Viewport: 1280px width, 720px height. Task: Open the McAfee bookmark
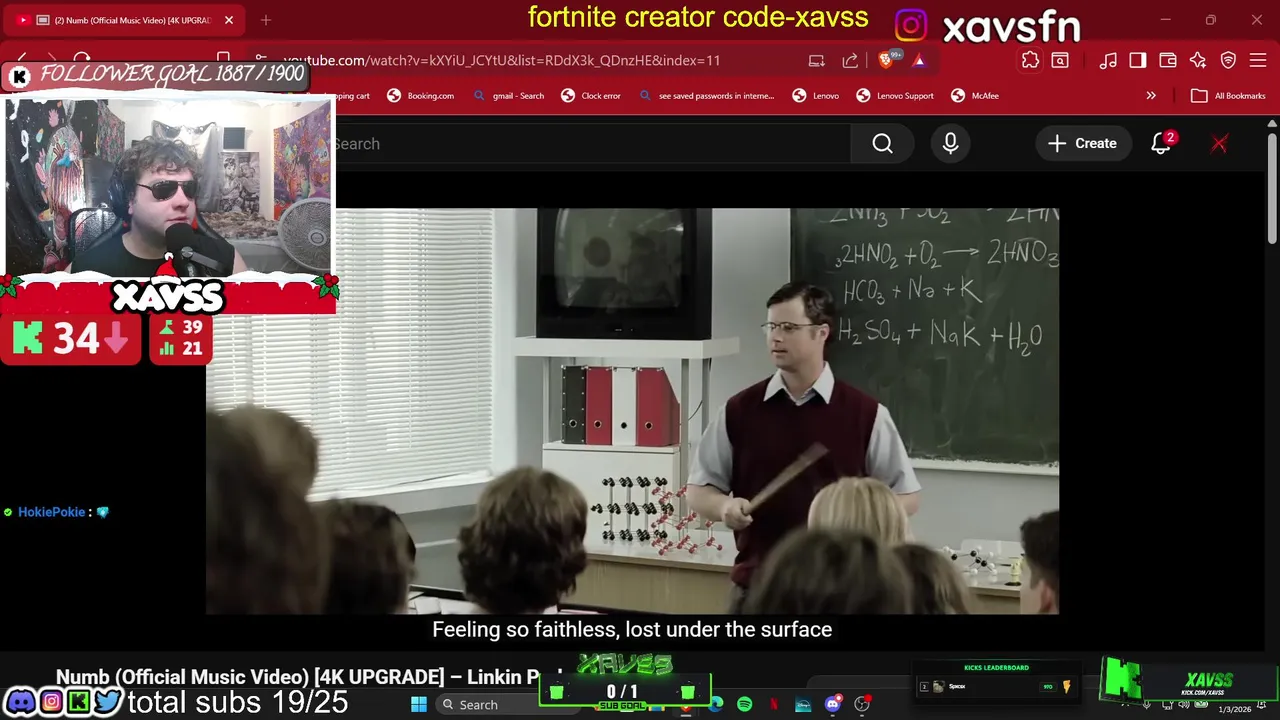click(x=975, y=96)
